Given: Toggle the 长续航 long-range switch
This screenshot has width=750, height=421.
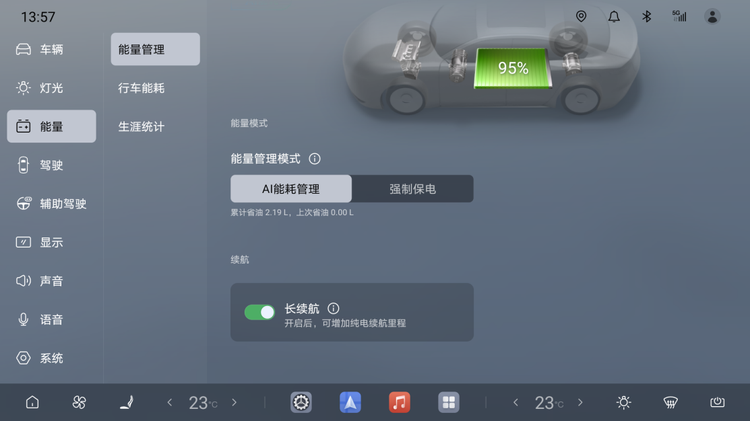Looking at the screenshot, I should (x=259, y=312).
